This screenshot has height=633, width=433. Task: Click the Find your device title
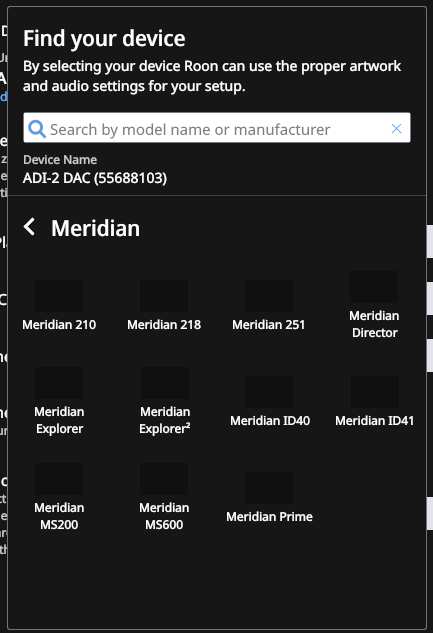pyautogui.click(x=104, y=39)
